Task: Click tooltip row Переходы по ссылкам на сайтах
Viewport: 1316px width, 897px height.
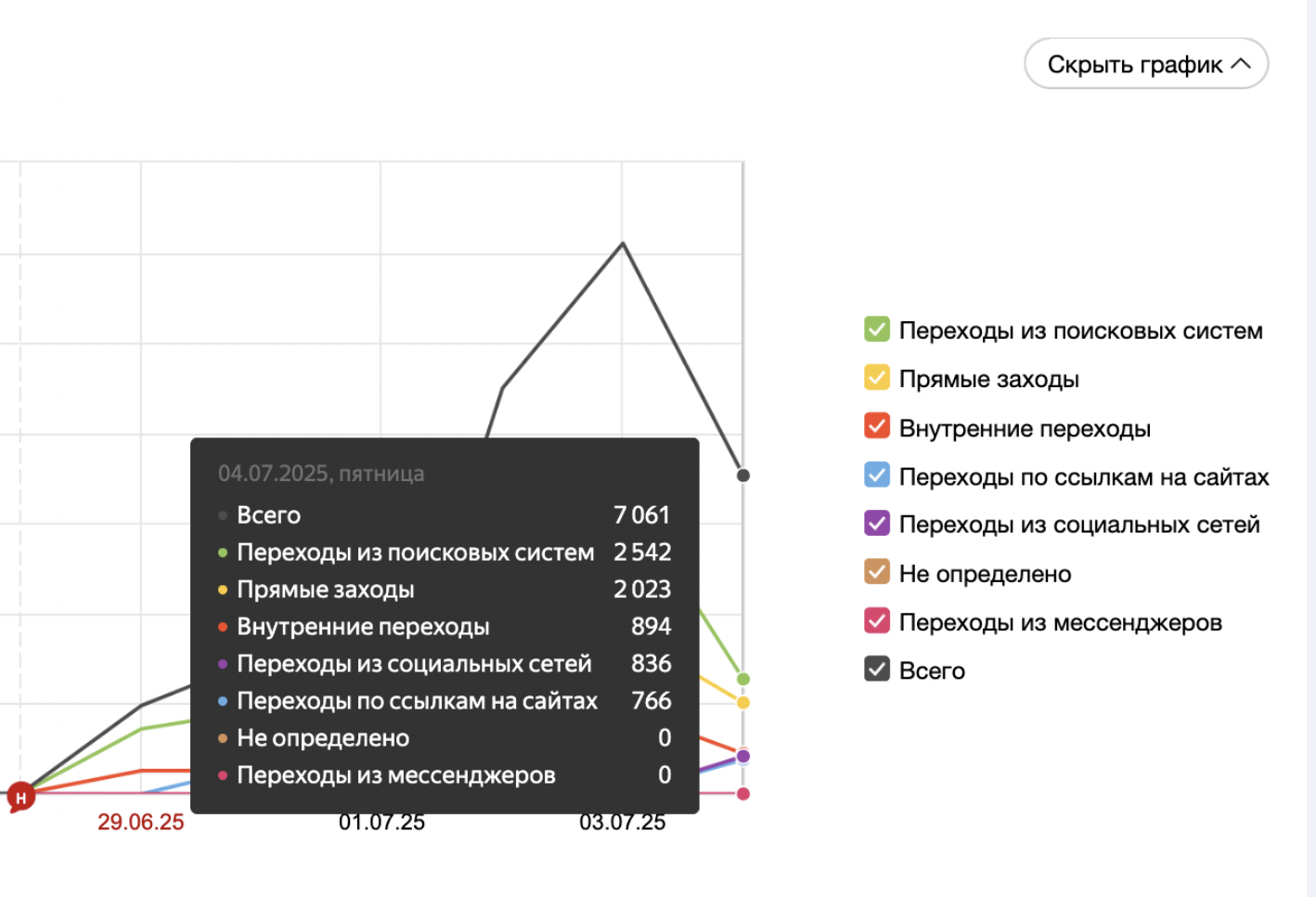Action: click(x=417, y=701)
